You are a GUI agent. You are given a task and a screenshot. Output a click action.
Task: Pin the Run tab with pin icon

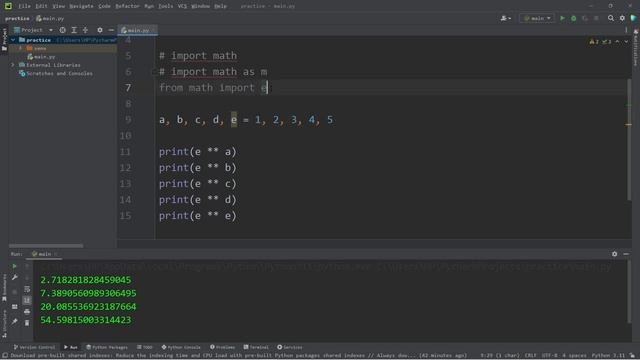(x=14, y=322)
